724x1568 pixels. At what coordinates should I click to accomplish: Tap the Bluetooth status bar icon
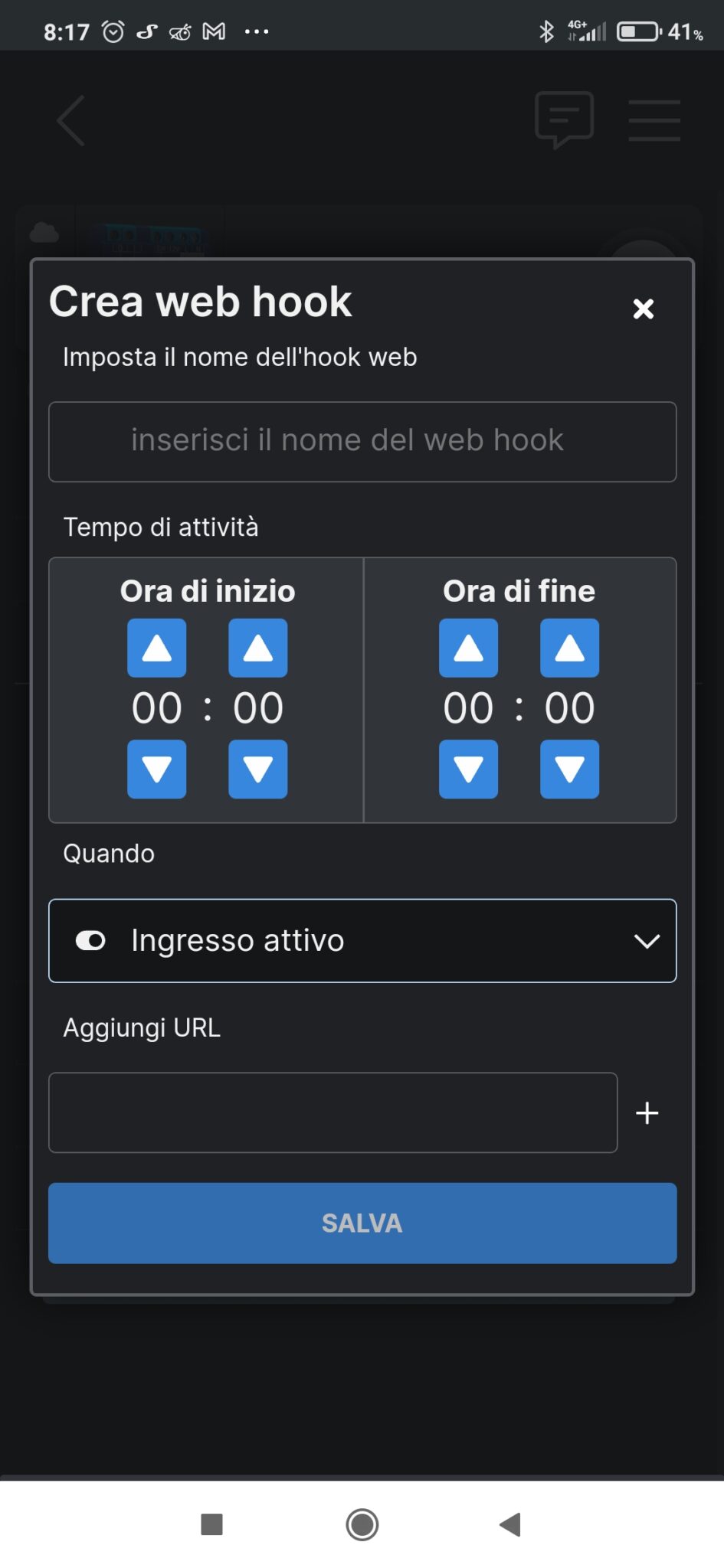pos(546,31)
